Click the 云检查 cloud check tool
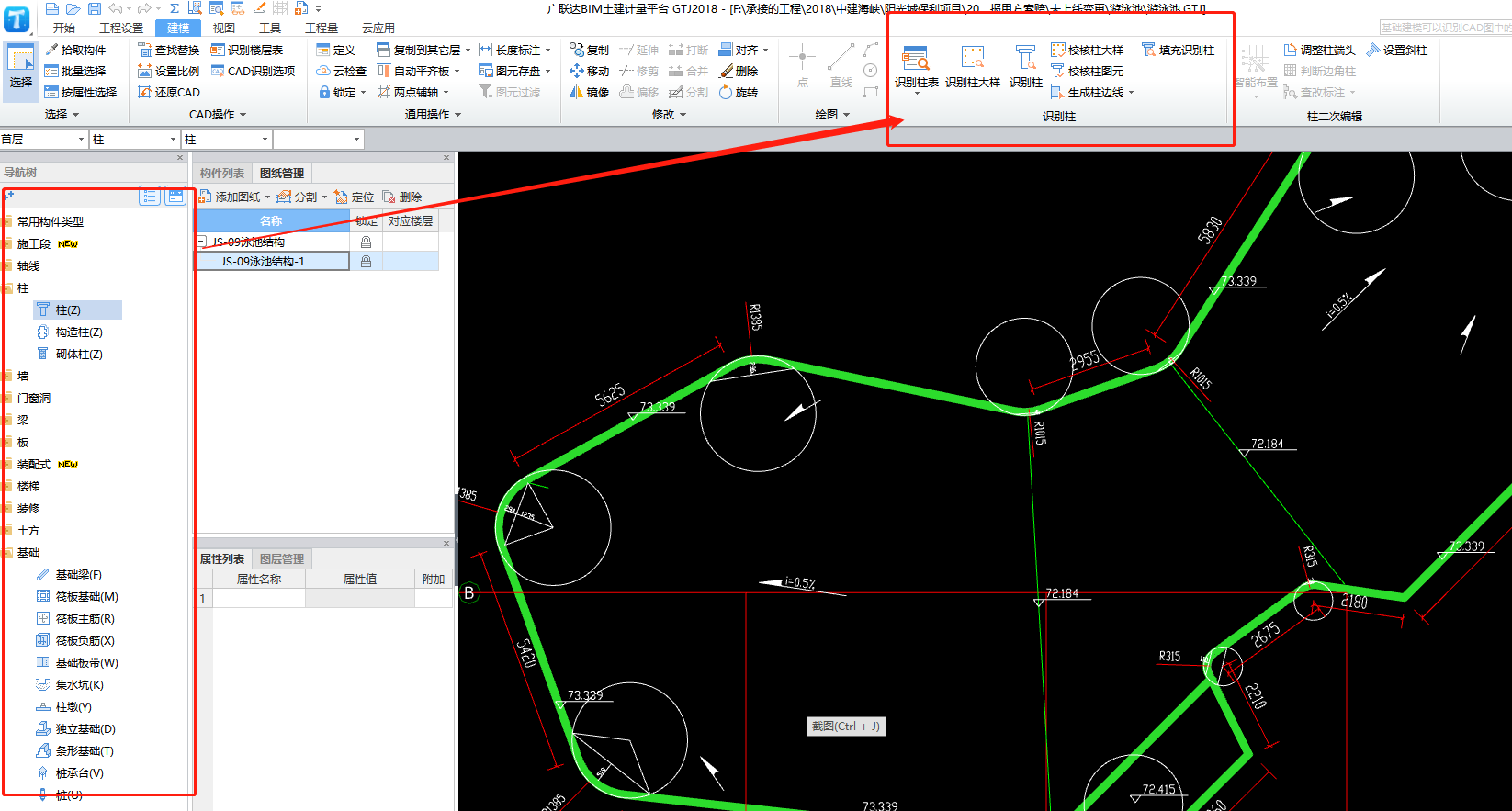 [341, 71]
